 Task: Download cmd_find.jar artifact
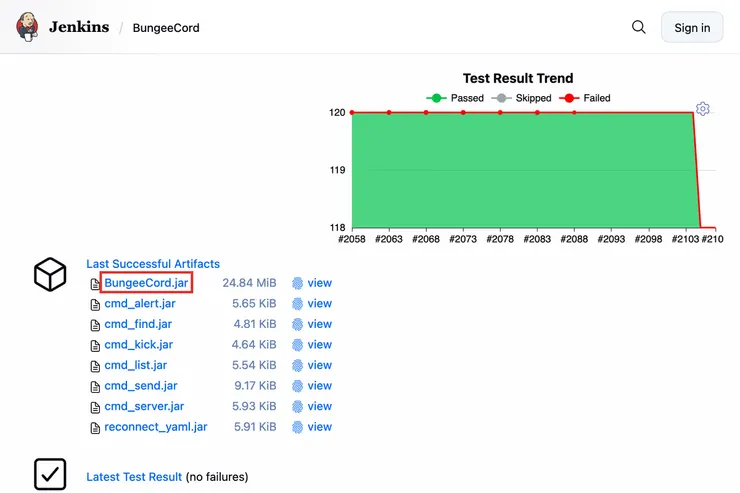(x=138, y=324)
